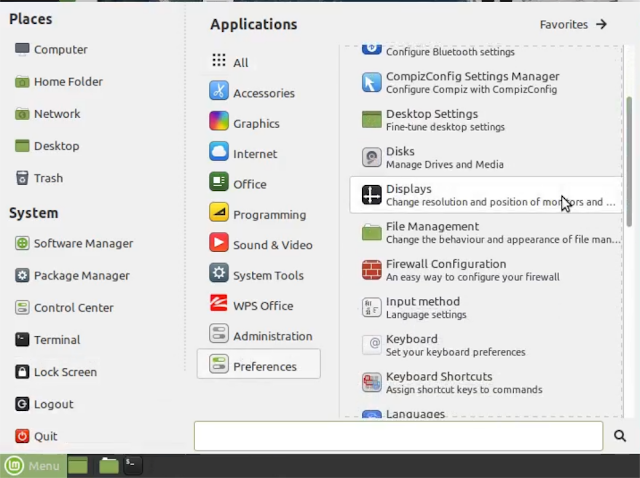This screenshot has width=640, height=478.
Task: Select the Sound & Video icon
Action: click(x=219, y=242)
